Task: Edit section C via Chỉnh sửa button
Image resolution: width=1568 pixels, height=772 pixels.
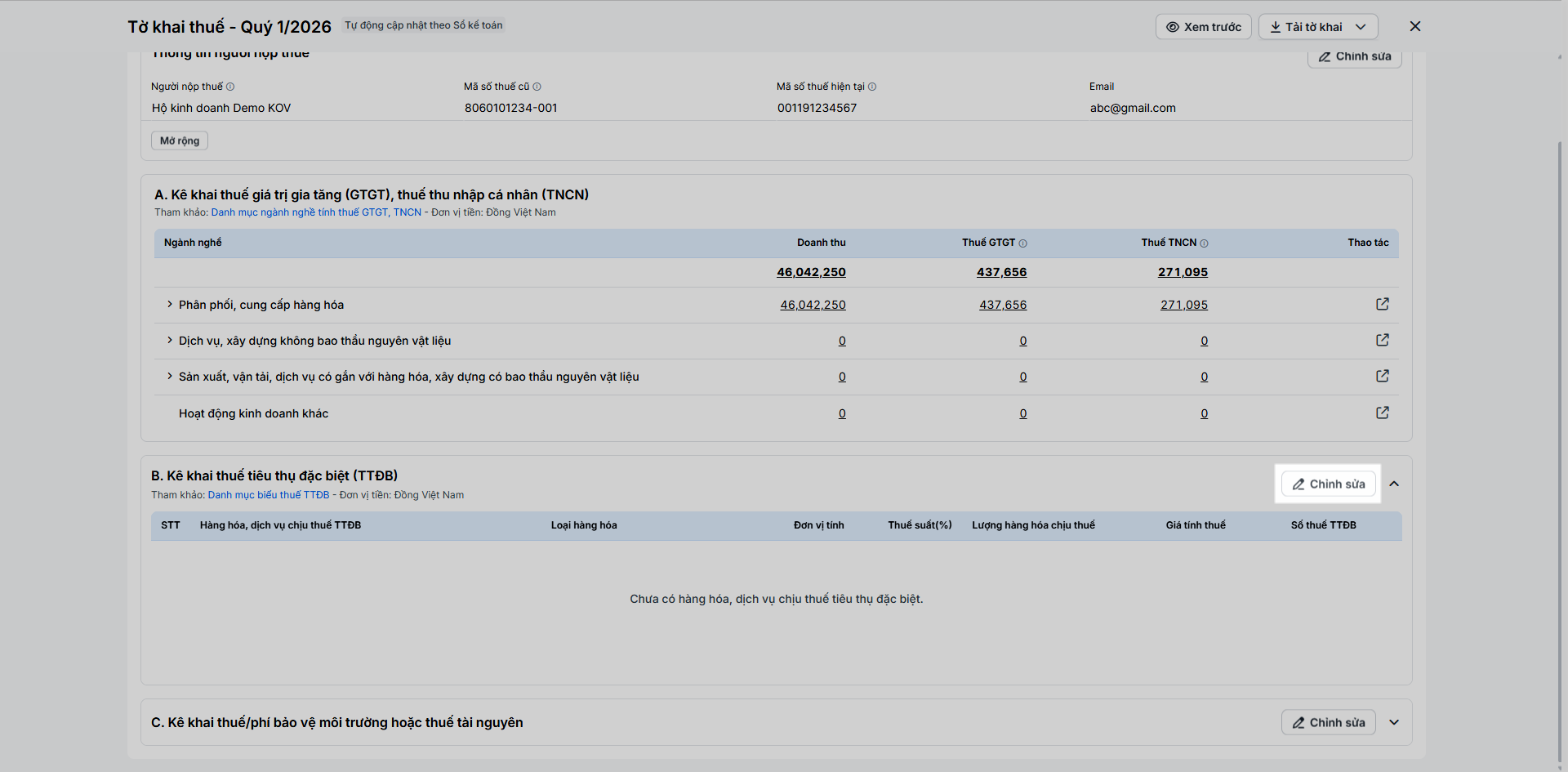Action: (x=1329, y=723)
